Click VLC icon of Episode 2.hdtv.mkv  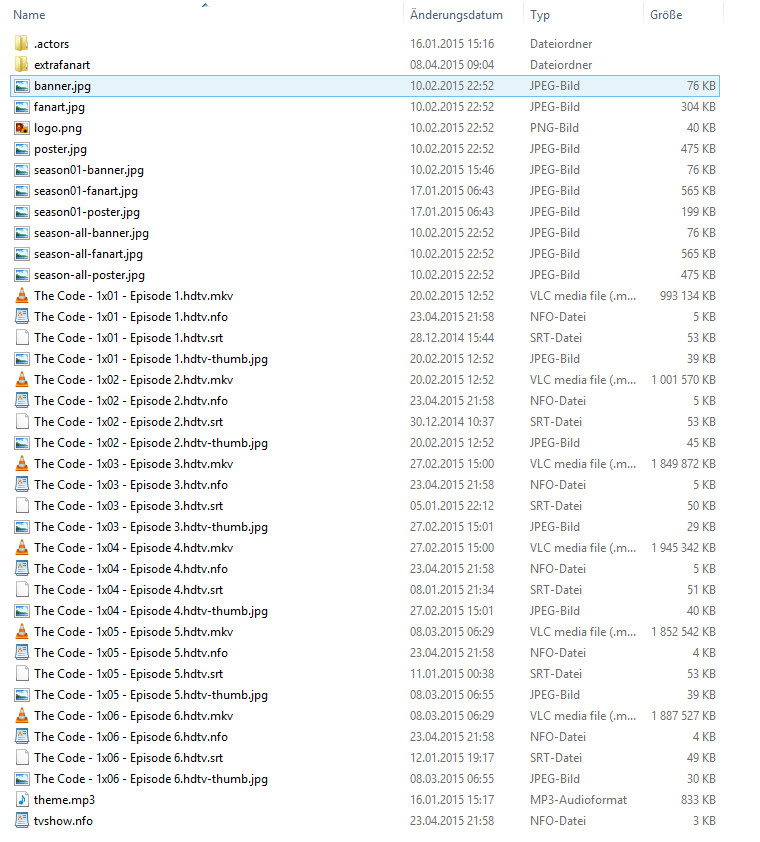click(x=21, y=380)
